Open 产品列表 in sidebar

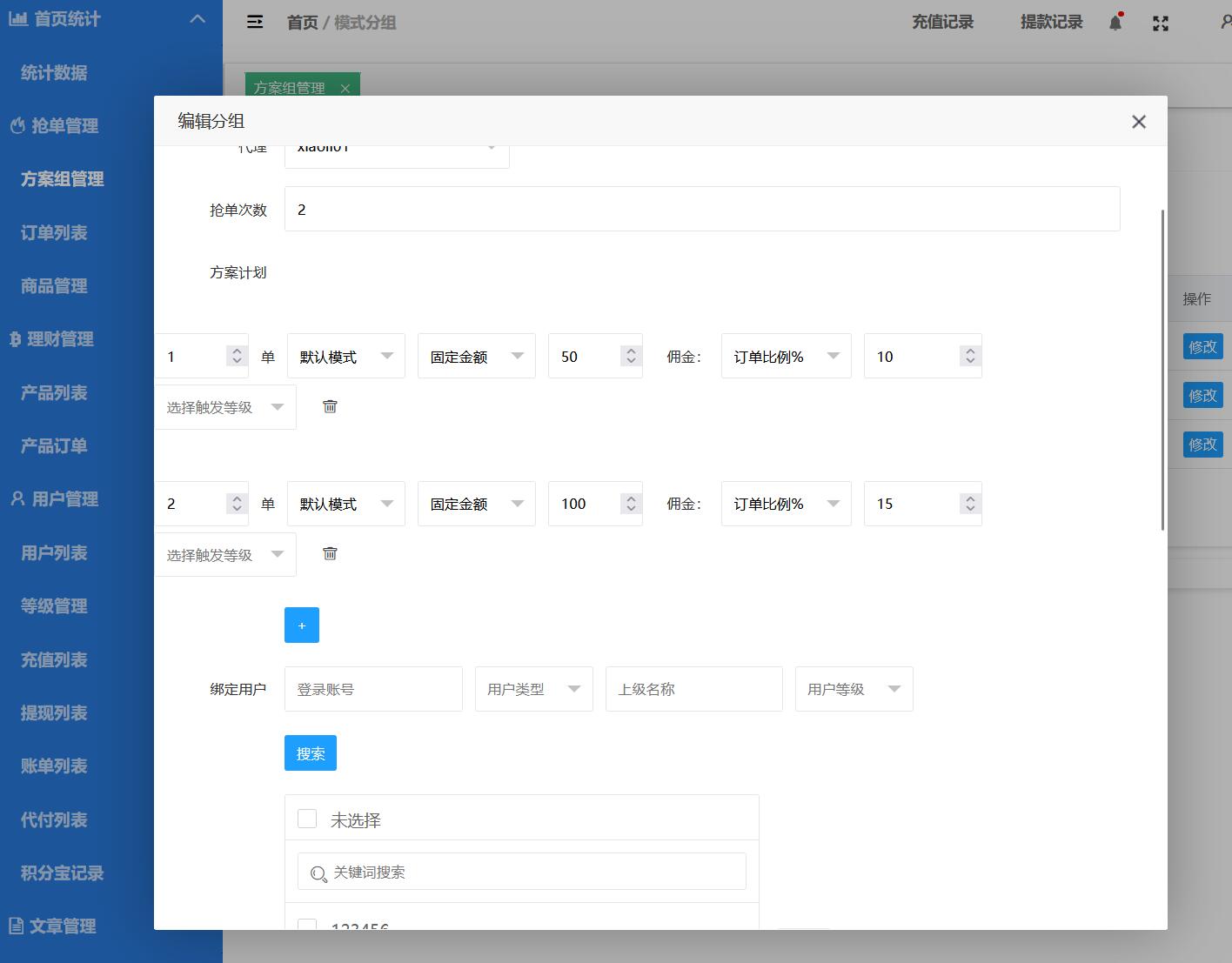tap(54, 392)
